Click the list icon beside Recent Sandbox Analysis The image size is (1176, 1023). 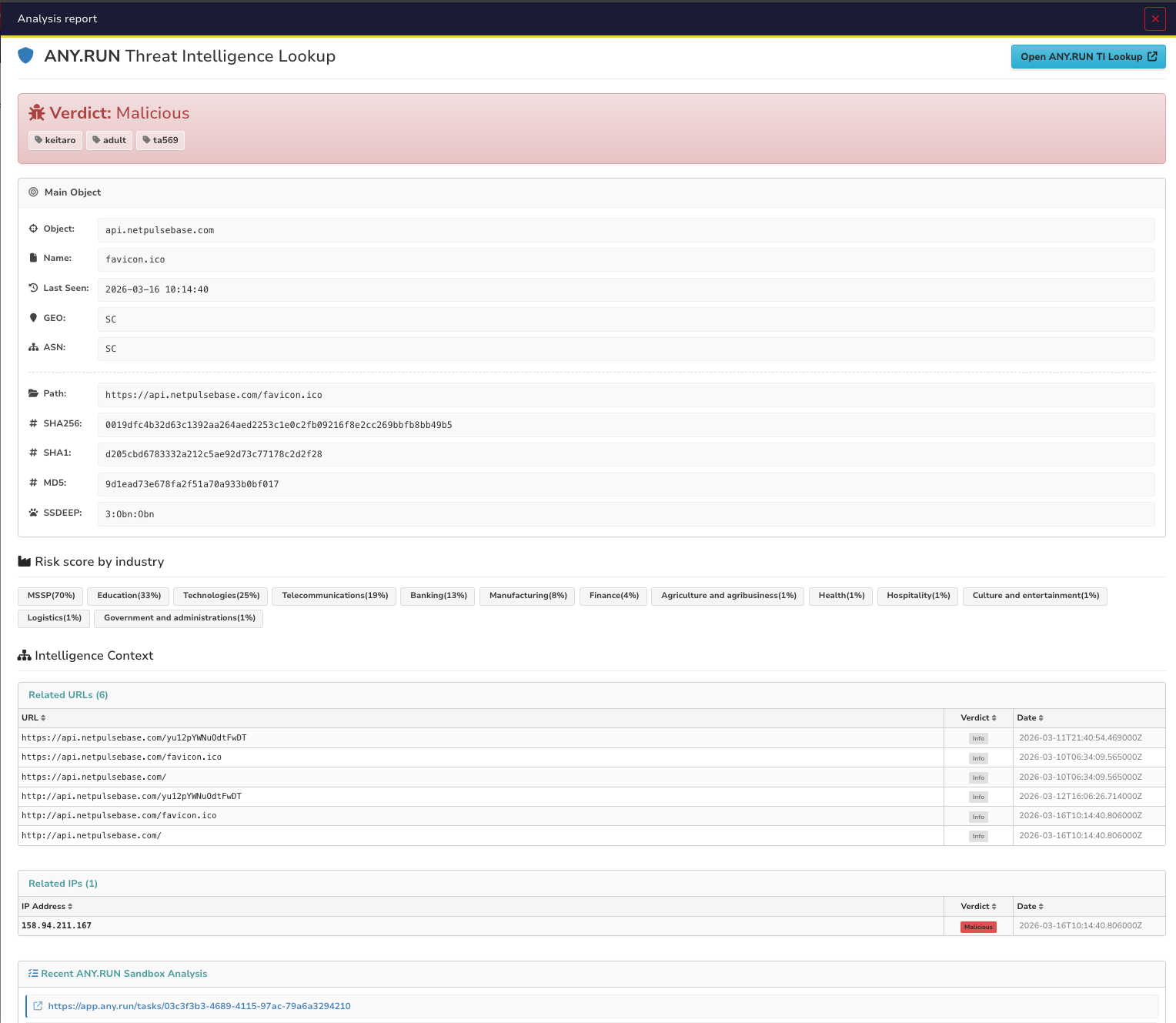[33, 974]
